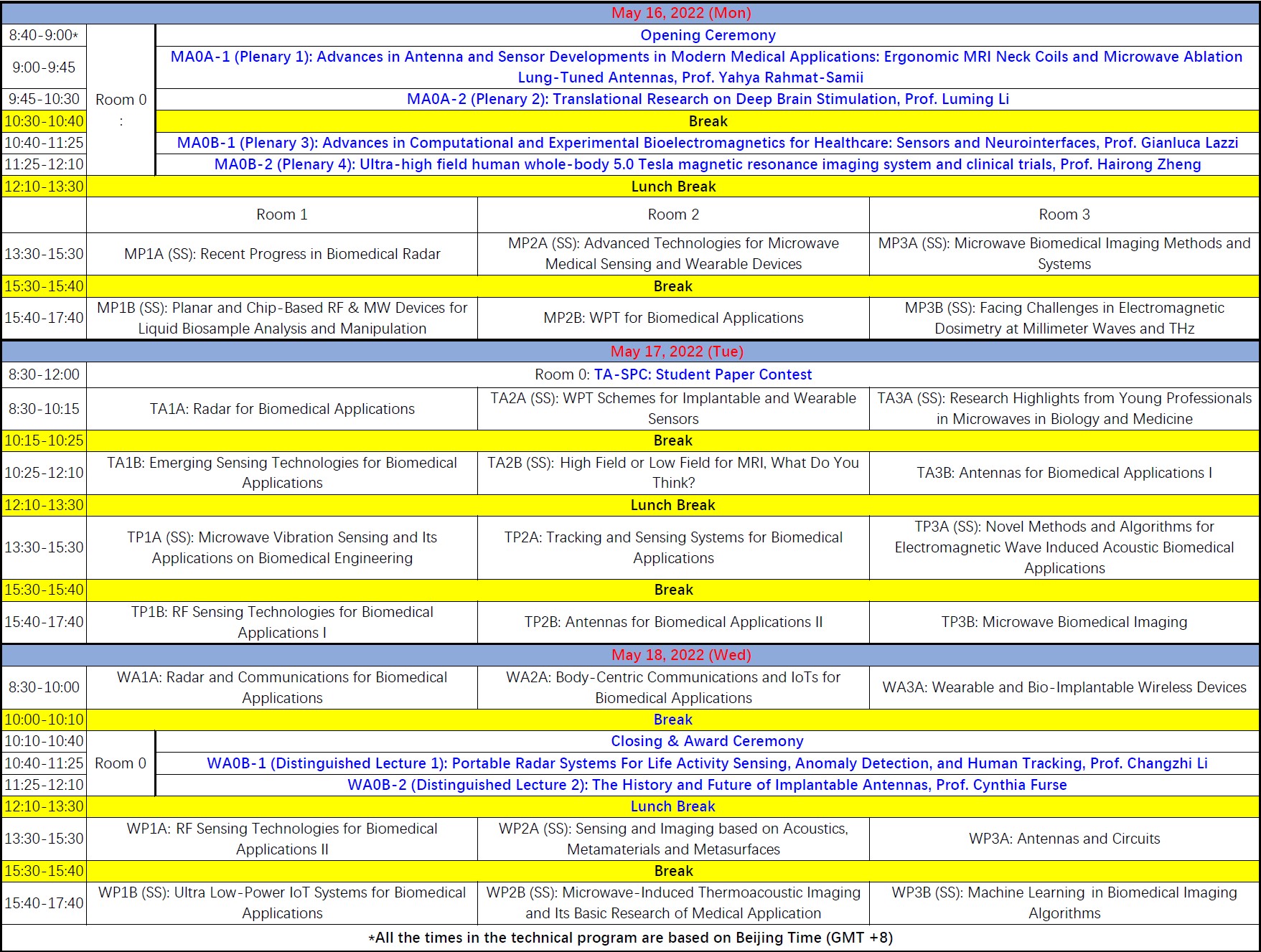Click WP1B Ultra Low-Power IoT Systems session

282,902
